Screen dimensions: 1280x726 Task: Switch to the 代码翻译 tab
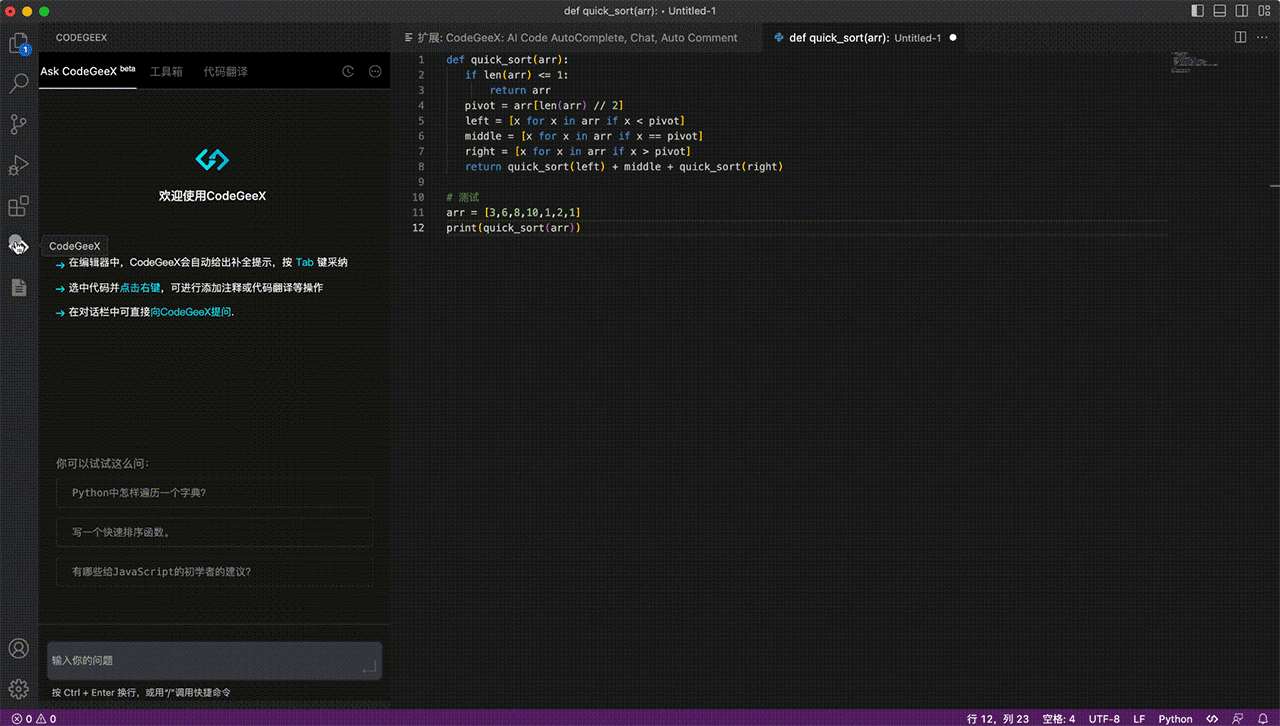point(225,72)
